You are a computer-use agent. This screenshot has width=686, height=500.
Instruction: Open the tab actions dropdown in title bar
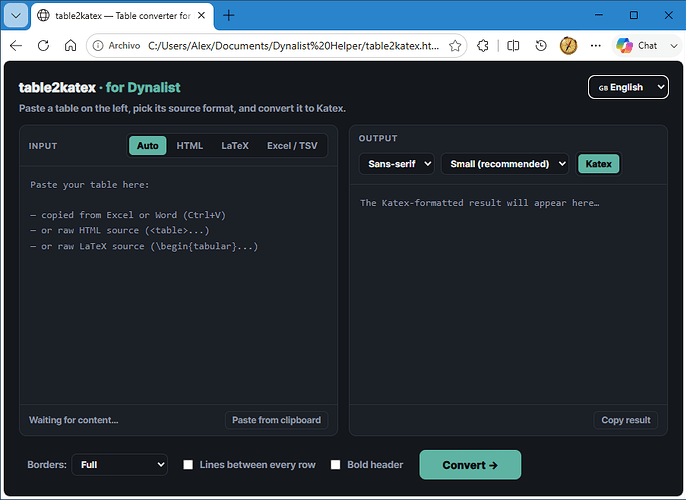[x=16, y=16]
